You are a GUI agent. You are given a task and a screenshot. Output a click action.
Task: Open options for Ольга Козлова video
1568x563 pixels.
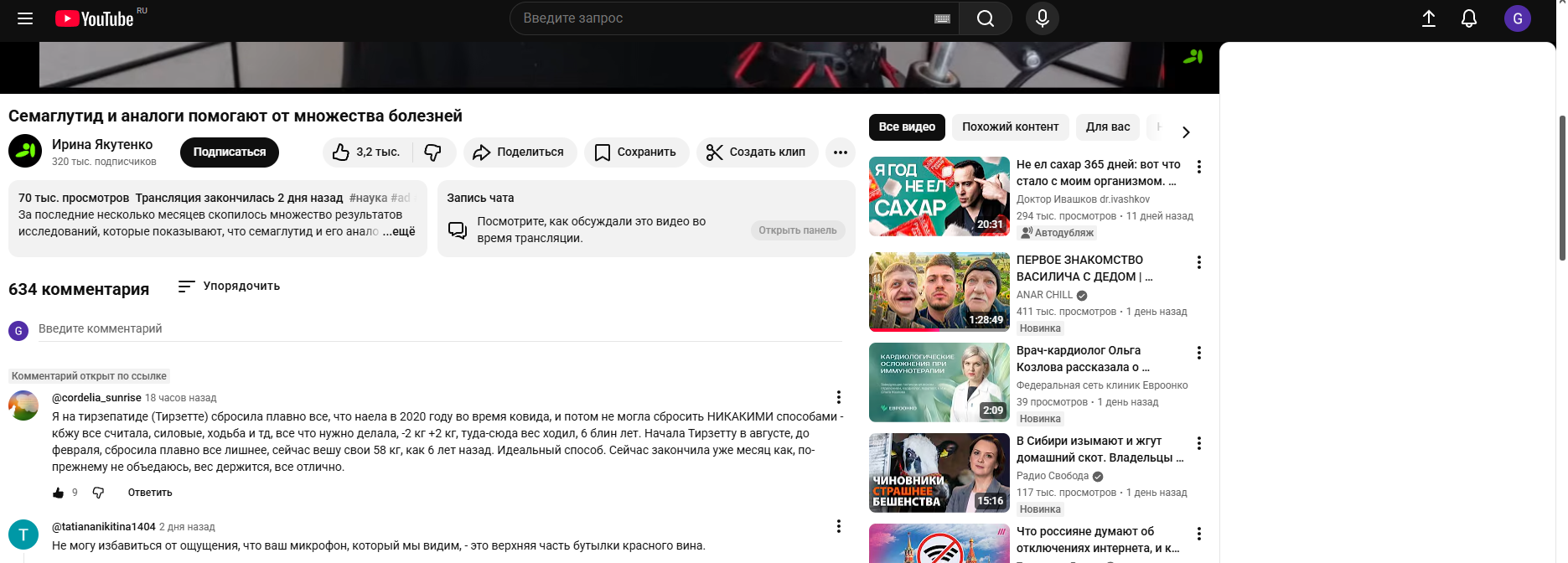click(1199, 353)
